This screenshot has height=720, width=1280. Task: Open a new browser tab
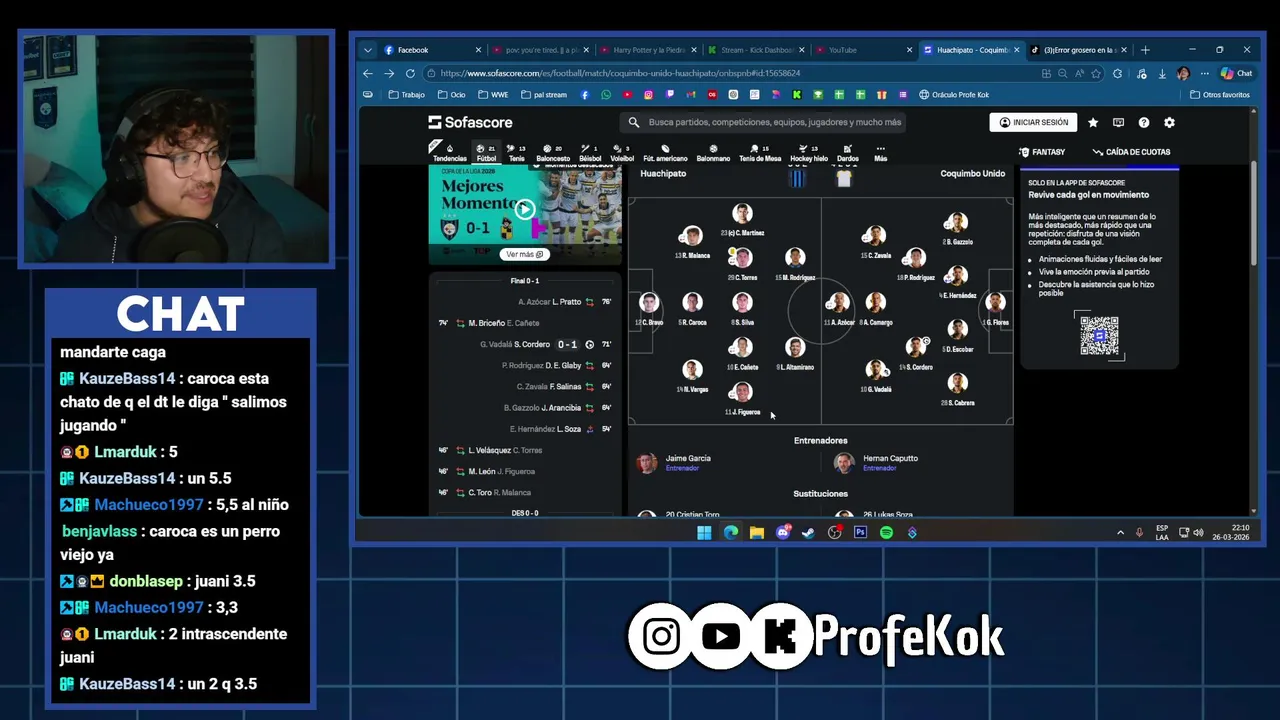(x=1145, y=50)
